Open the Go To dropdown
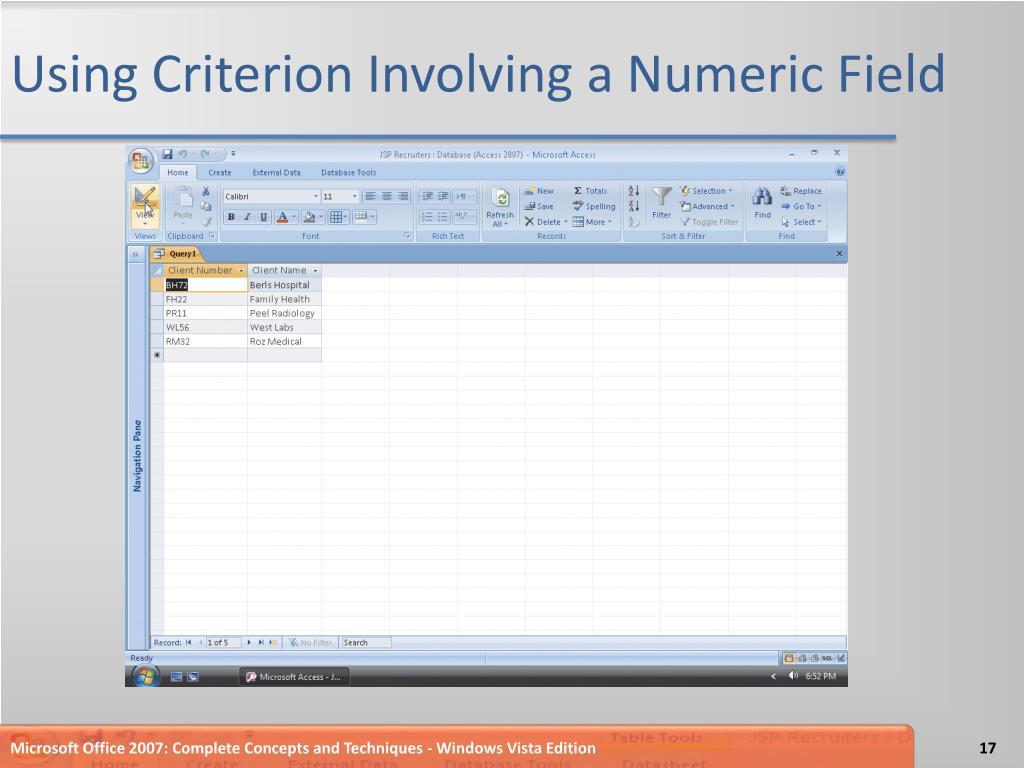The height and width of the screenshot is (768, 1024). pos(801,206)
